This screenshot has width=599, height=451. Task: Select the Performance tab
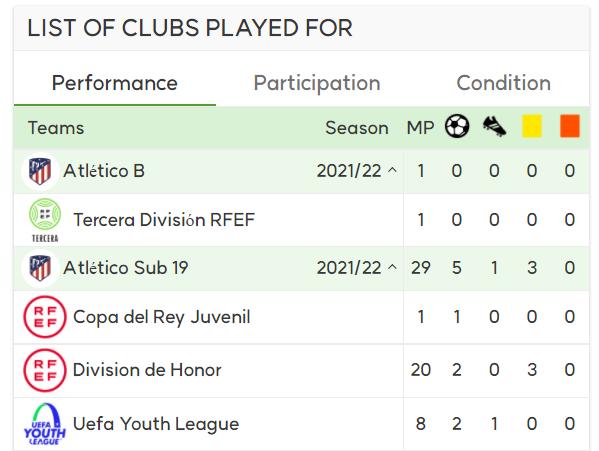pyautogui.click(x=115, y=83)
